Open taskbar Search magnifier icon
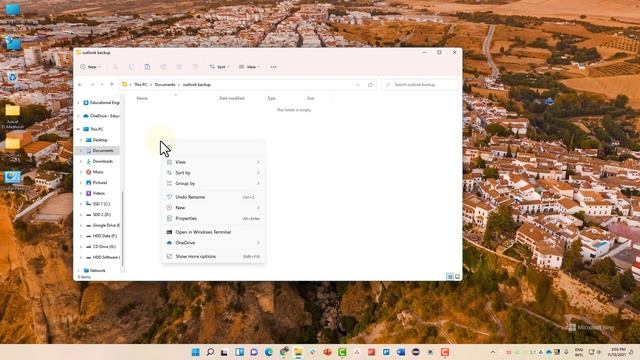Image resolution: width=640 pixels, height=360 pixels. tap(210, 352)
